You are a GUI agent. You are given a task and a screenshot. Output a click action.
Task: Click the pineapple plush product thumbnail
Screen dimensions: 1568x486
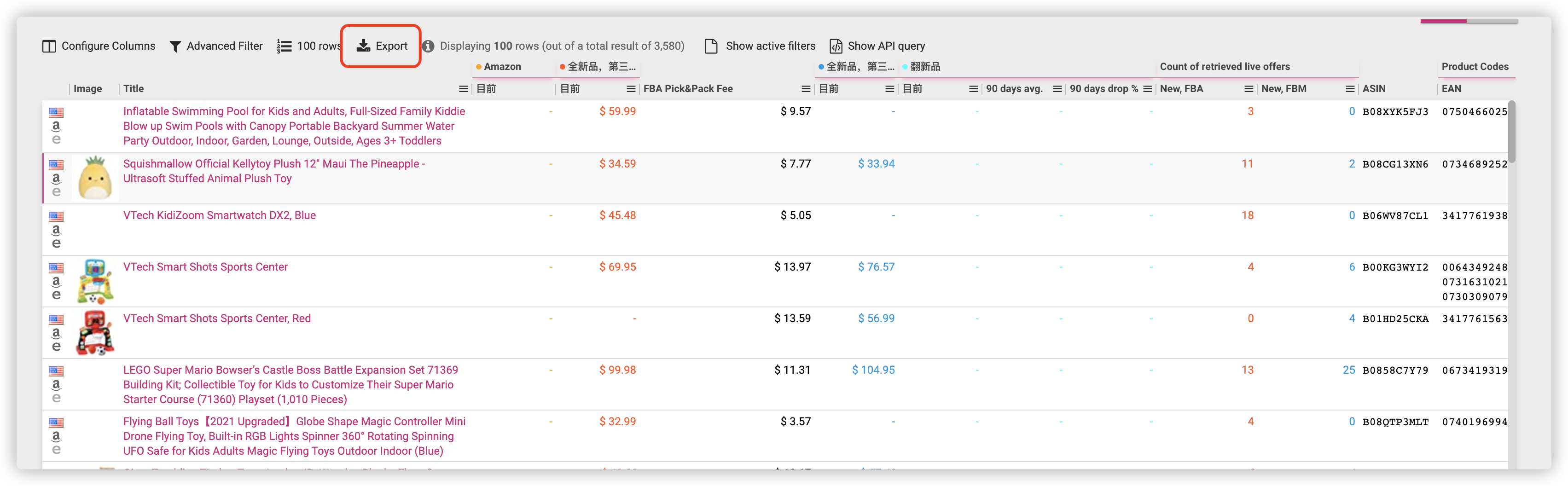tap(95, 178)
